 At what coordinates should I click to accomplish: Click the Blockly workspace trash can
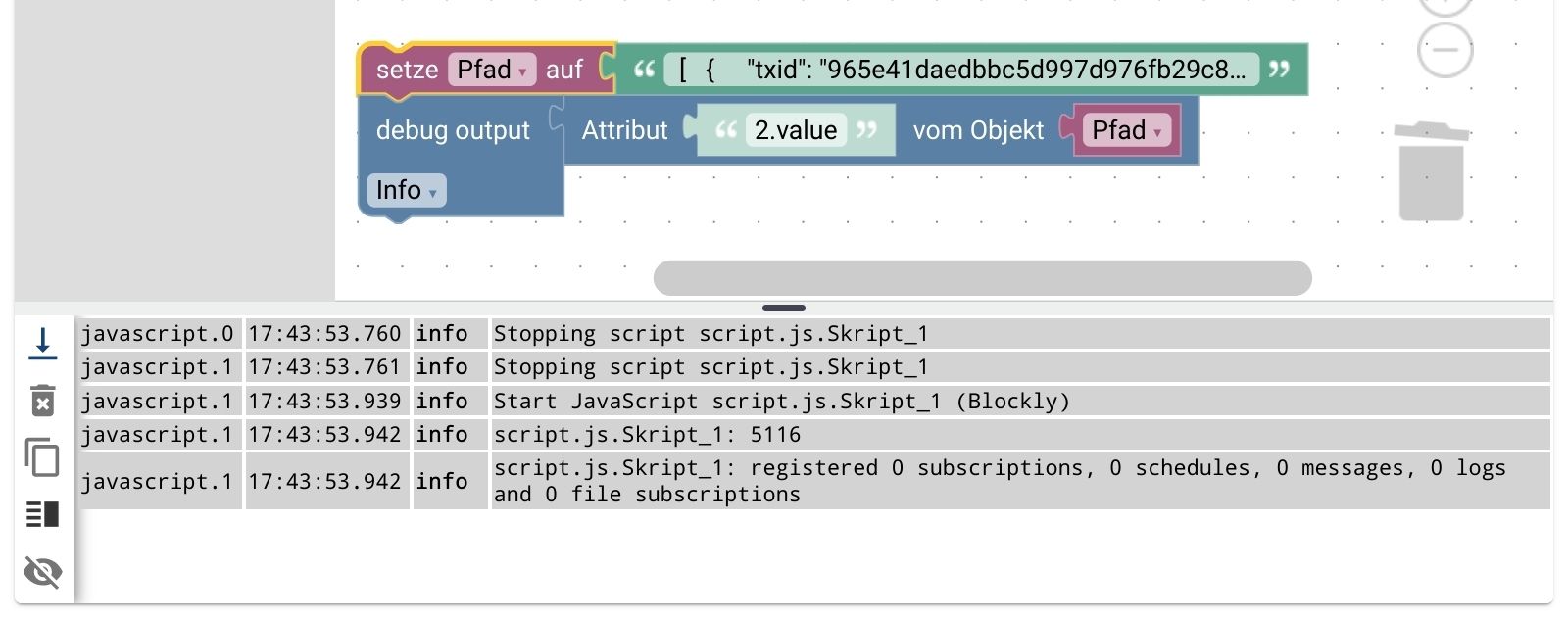1431,172
